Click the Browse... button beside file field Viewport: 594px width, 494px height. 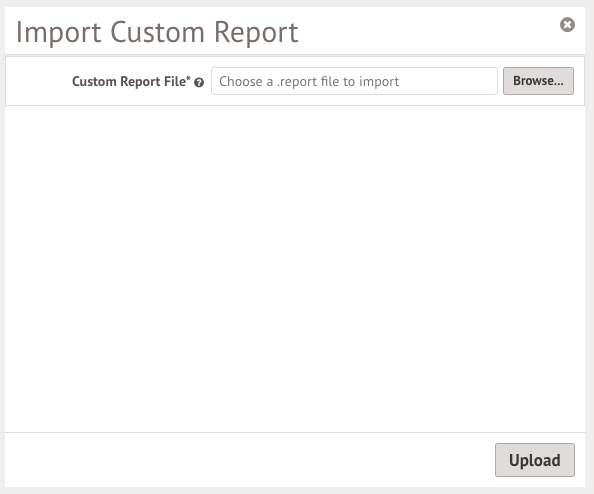pyautogui.click(x=538, y=81)
